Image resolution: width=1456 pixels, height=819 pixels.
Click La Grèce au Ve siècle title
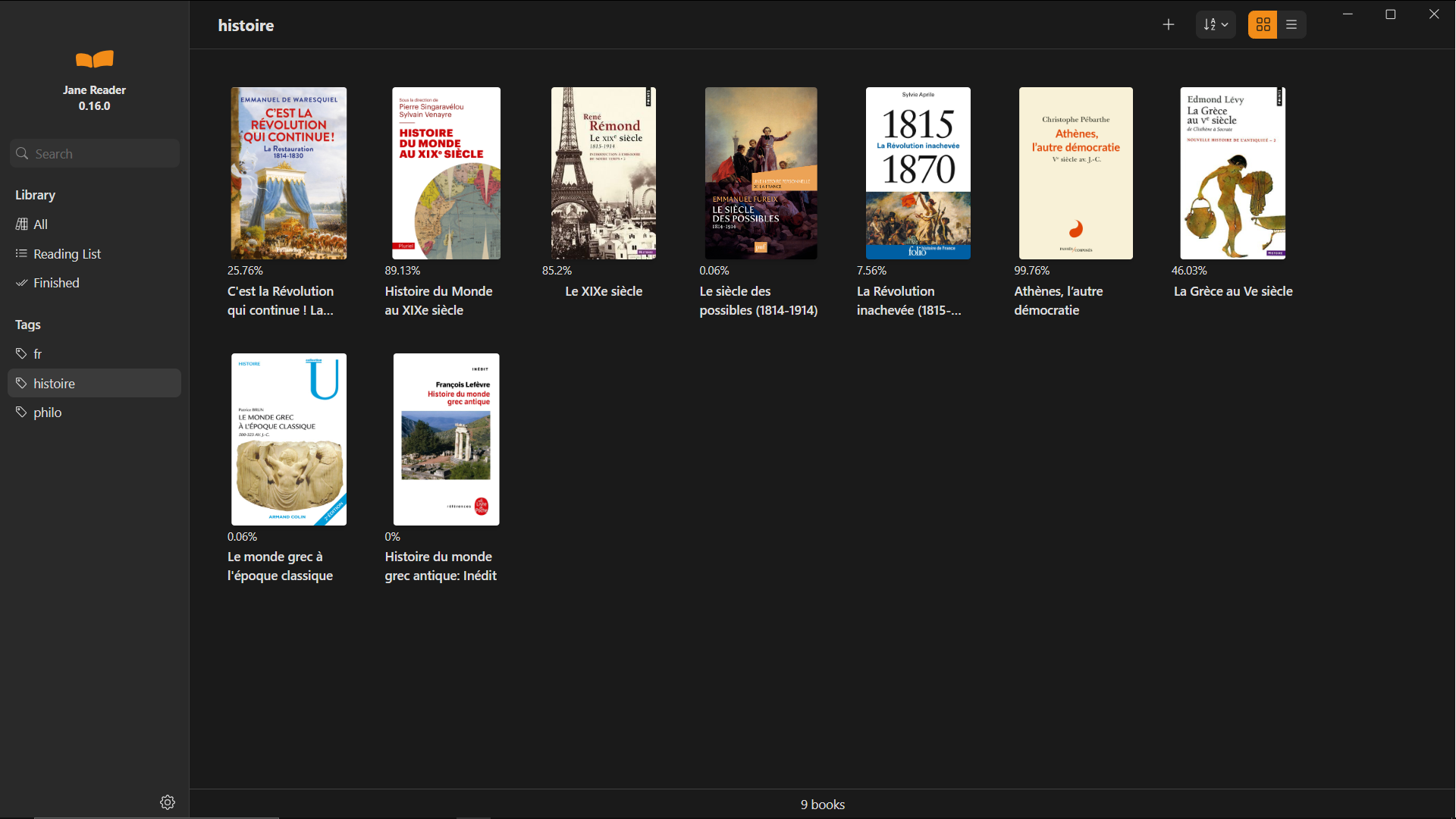tap(1233, 291)
